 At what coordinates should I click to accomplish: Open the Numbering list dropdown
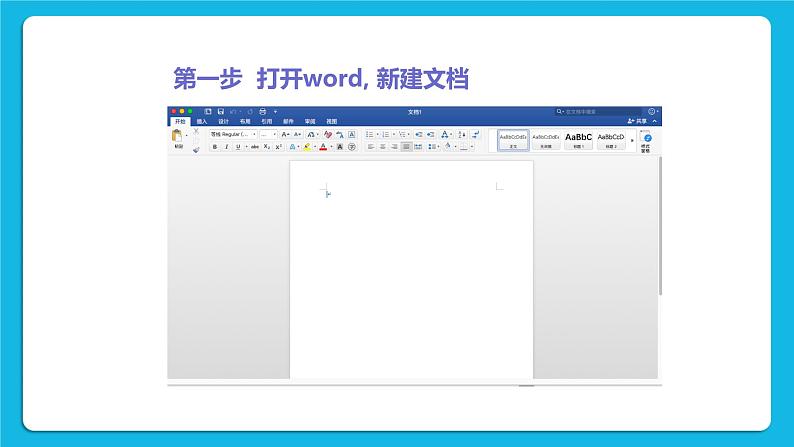394,134
